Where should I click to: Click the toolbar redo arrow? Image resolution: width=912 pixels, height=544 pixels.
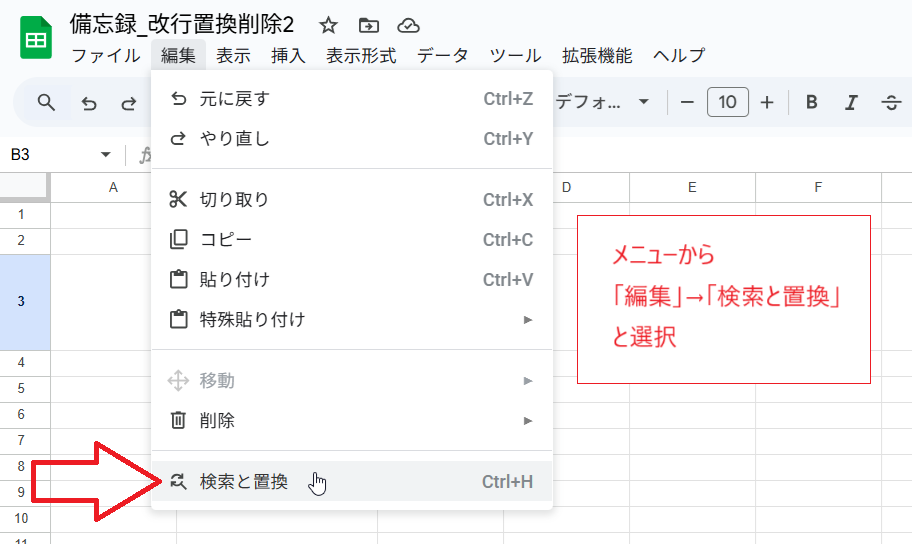click(x=129, y=104)
